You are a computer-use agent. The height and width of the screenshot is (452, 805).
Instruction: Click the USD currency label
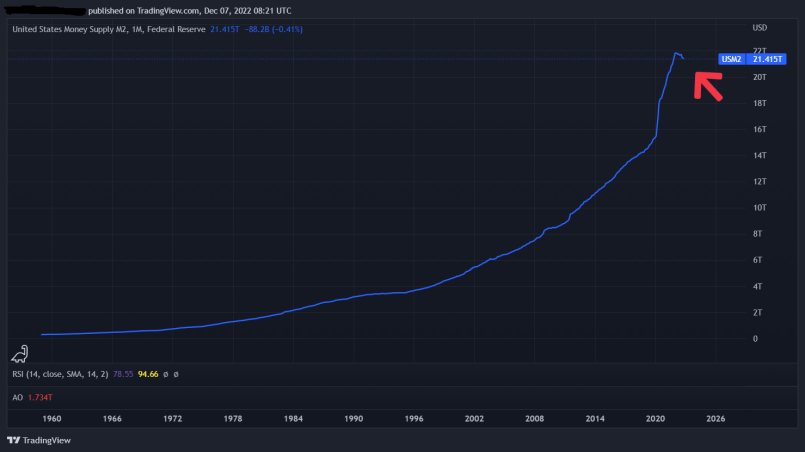tap(760, 28)
